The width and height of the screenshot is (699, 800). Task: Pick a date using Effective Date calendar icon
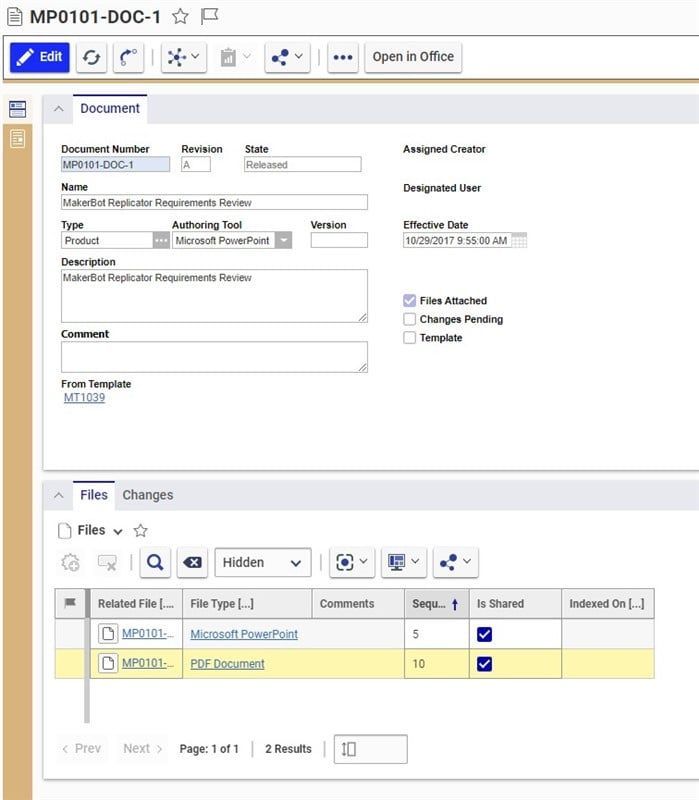(x=519, y=241)
